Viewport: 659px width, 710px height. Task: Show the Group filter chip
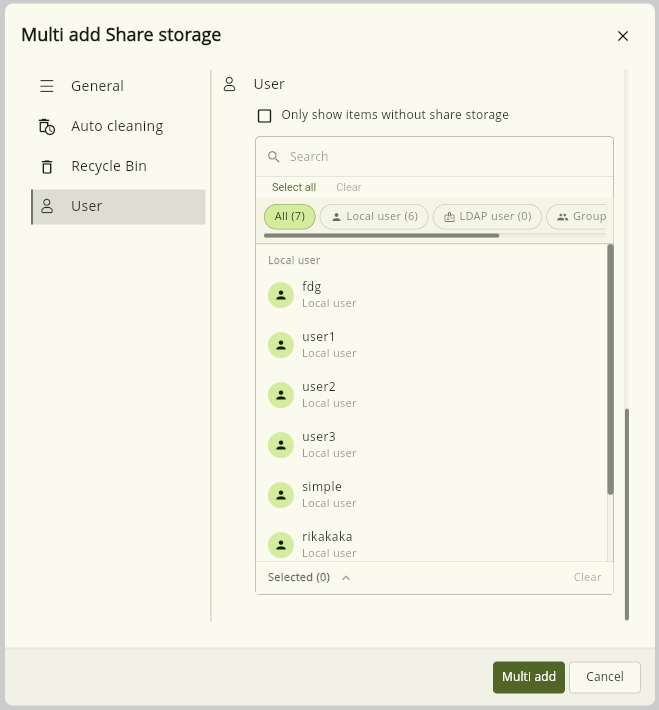(577, 216)
